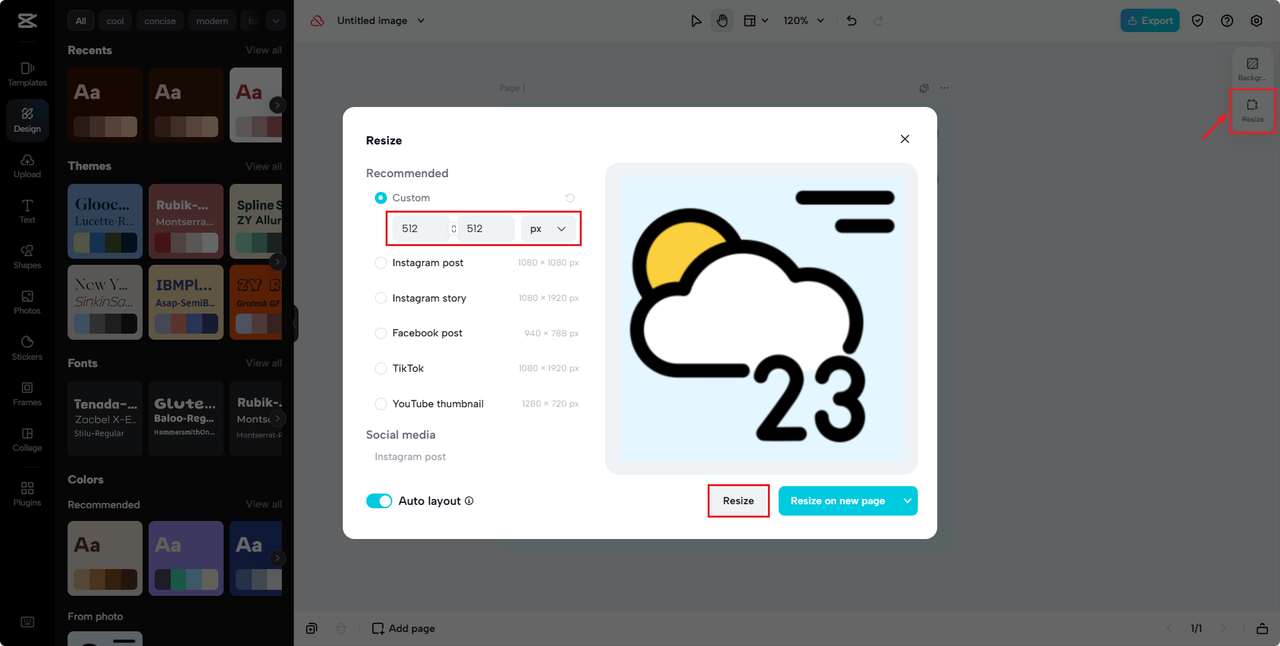This screenshot has height=646, width=1280.
Task: Open the page more options ellipsis
Action: pos(944,88)
